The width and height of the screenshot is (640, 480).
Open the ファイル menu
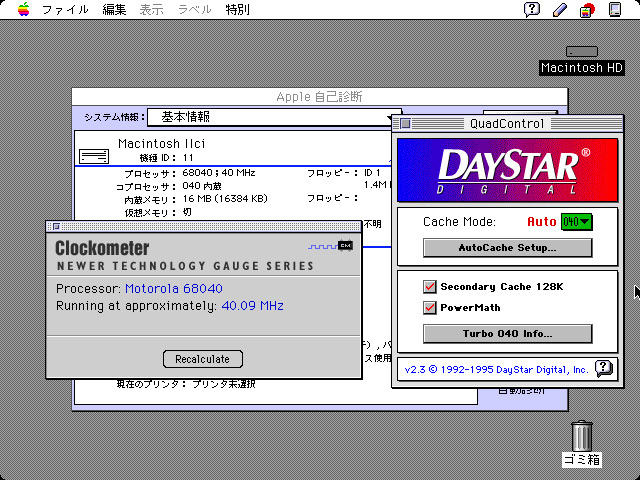click(65, 9)
